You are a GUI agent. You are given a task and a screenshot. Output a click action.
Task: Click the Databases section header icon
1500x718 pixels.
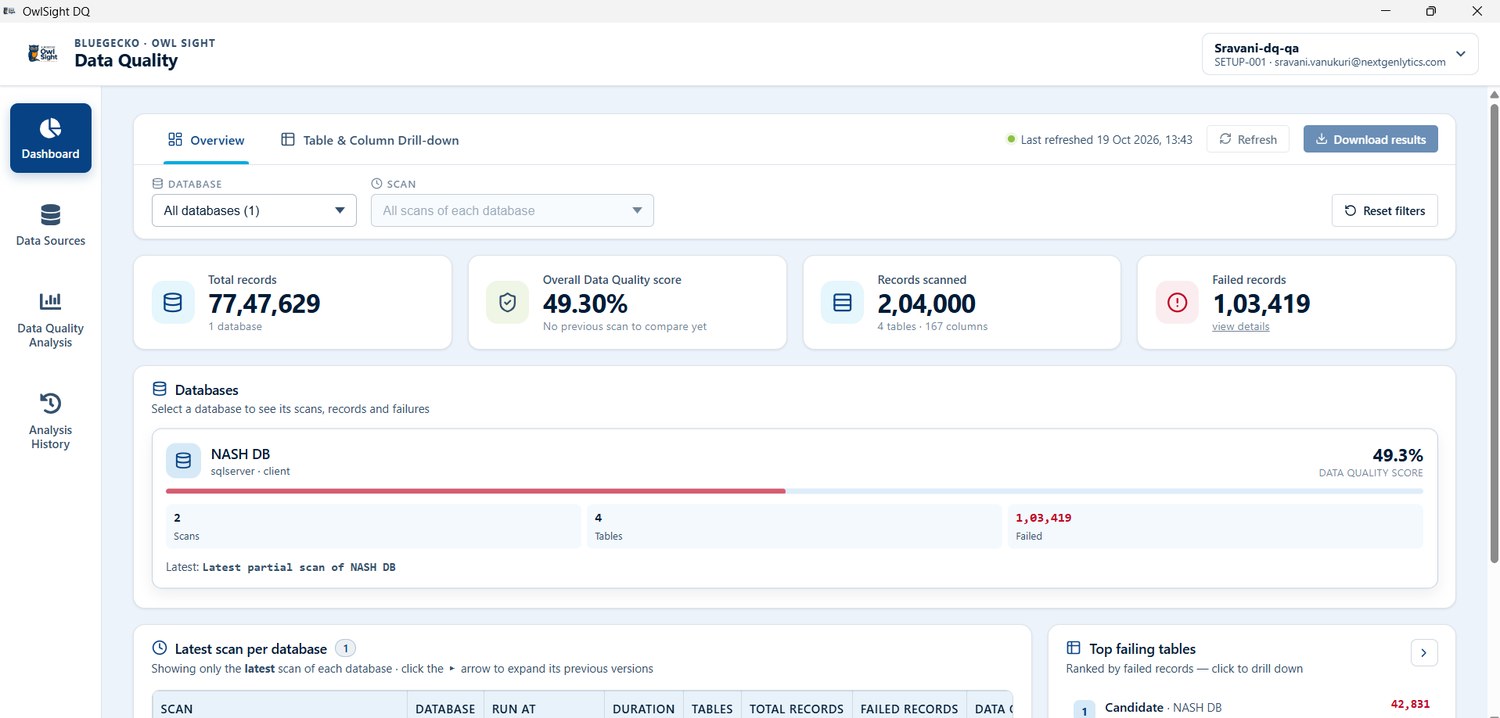coord(159,389)
